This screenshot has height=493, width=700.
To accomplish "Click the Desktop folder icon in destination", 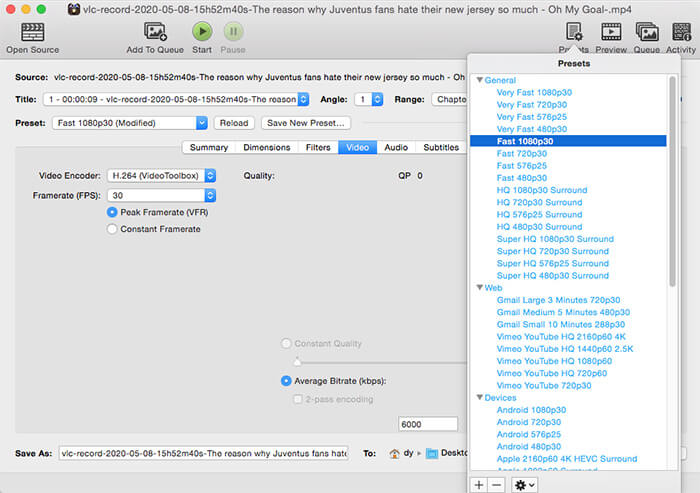I will coord(432,454).
